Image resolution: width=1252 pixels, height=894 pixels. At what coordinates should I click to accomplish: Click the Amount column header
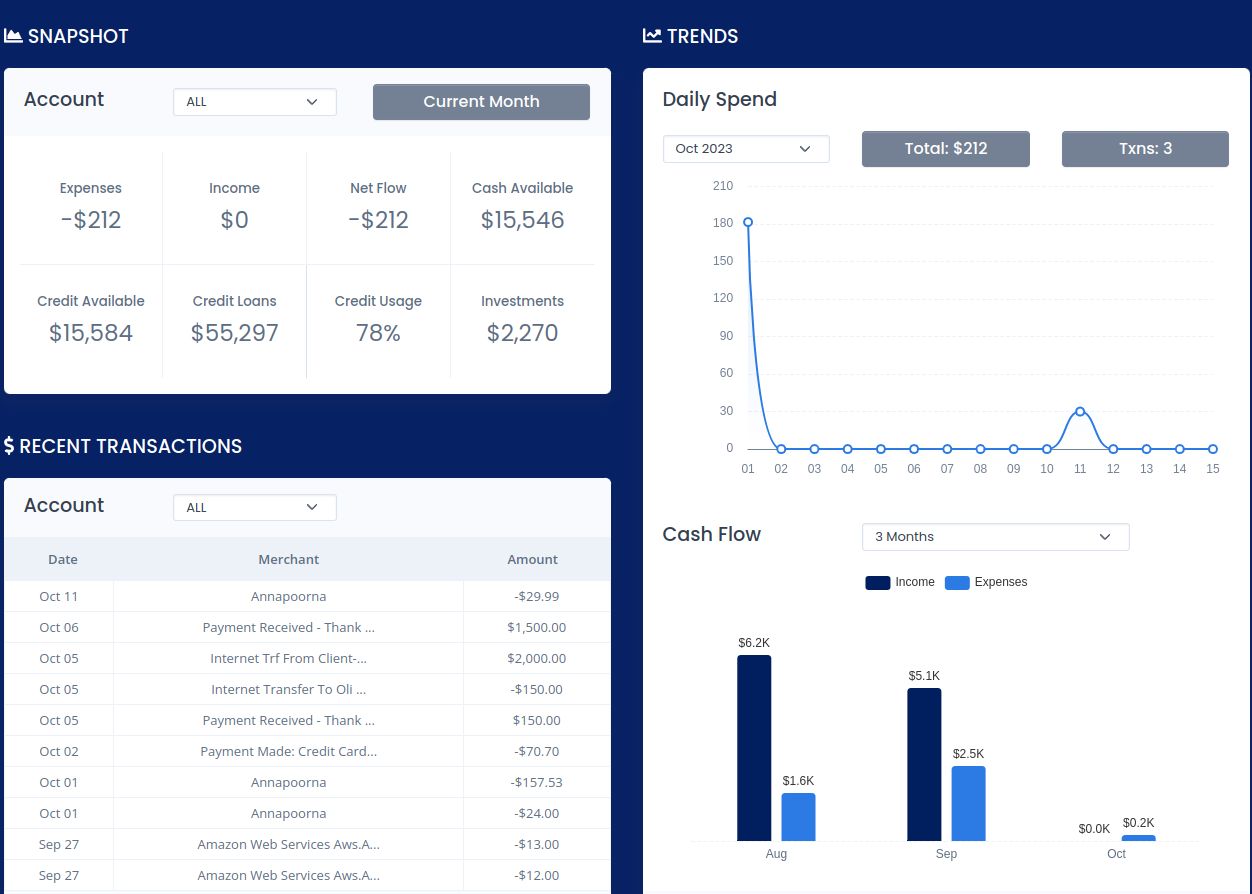pyautogui.click(x=533, y=560)
